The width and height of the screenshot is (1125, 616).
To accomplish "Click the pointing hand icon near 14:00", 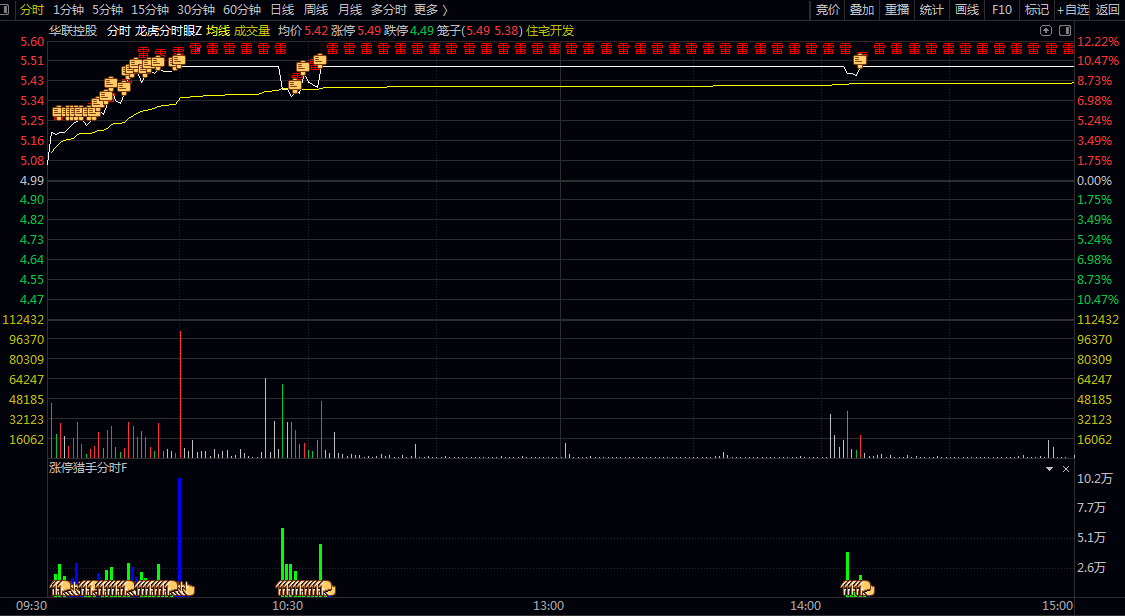I will click(866, 589).
